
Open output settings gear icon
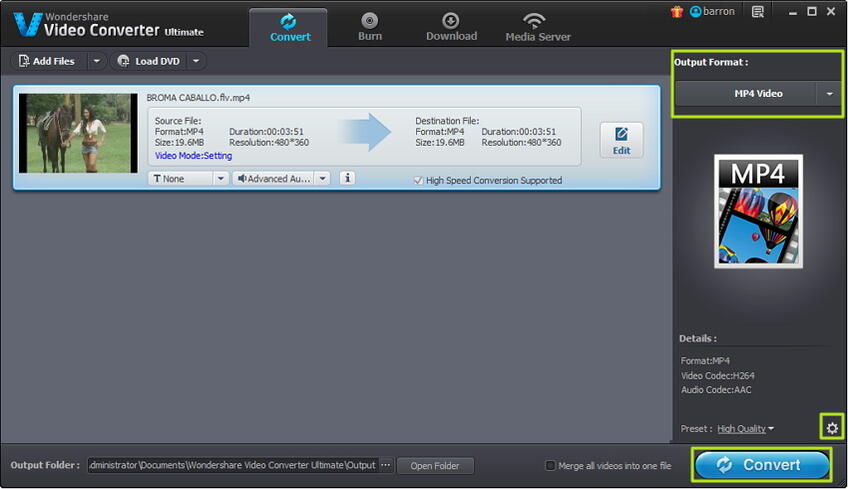[832, 428]
